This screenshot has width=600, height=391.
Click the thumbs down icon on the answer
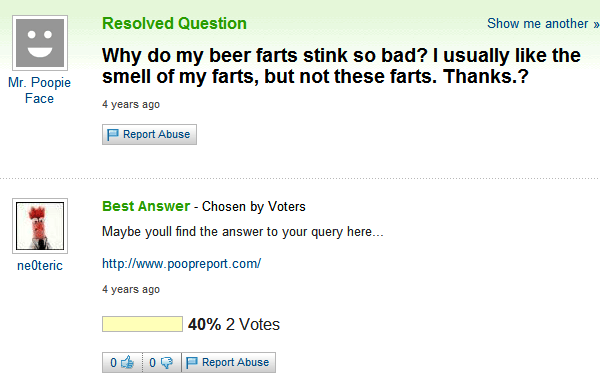[x=167, y=362]
